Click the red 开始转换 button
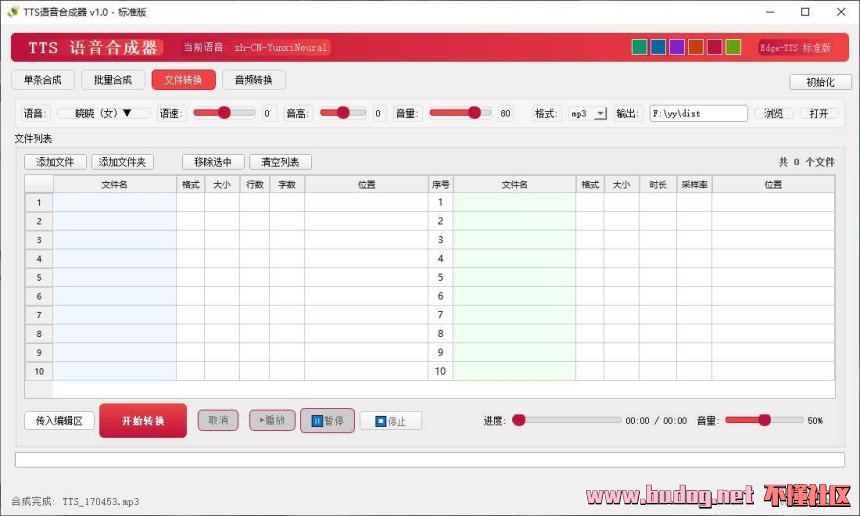Image resolution: width=860 pixels, height=516 pixels. point(143,421)
